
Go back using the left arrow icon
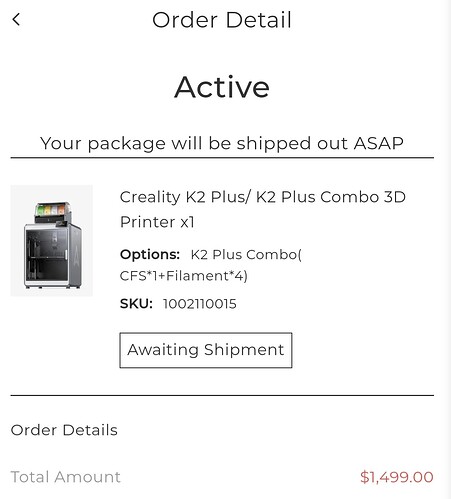(x=16, y=19)
